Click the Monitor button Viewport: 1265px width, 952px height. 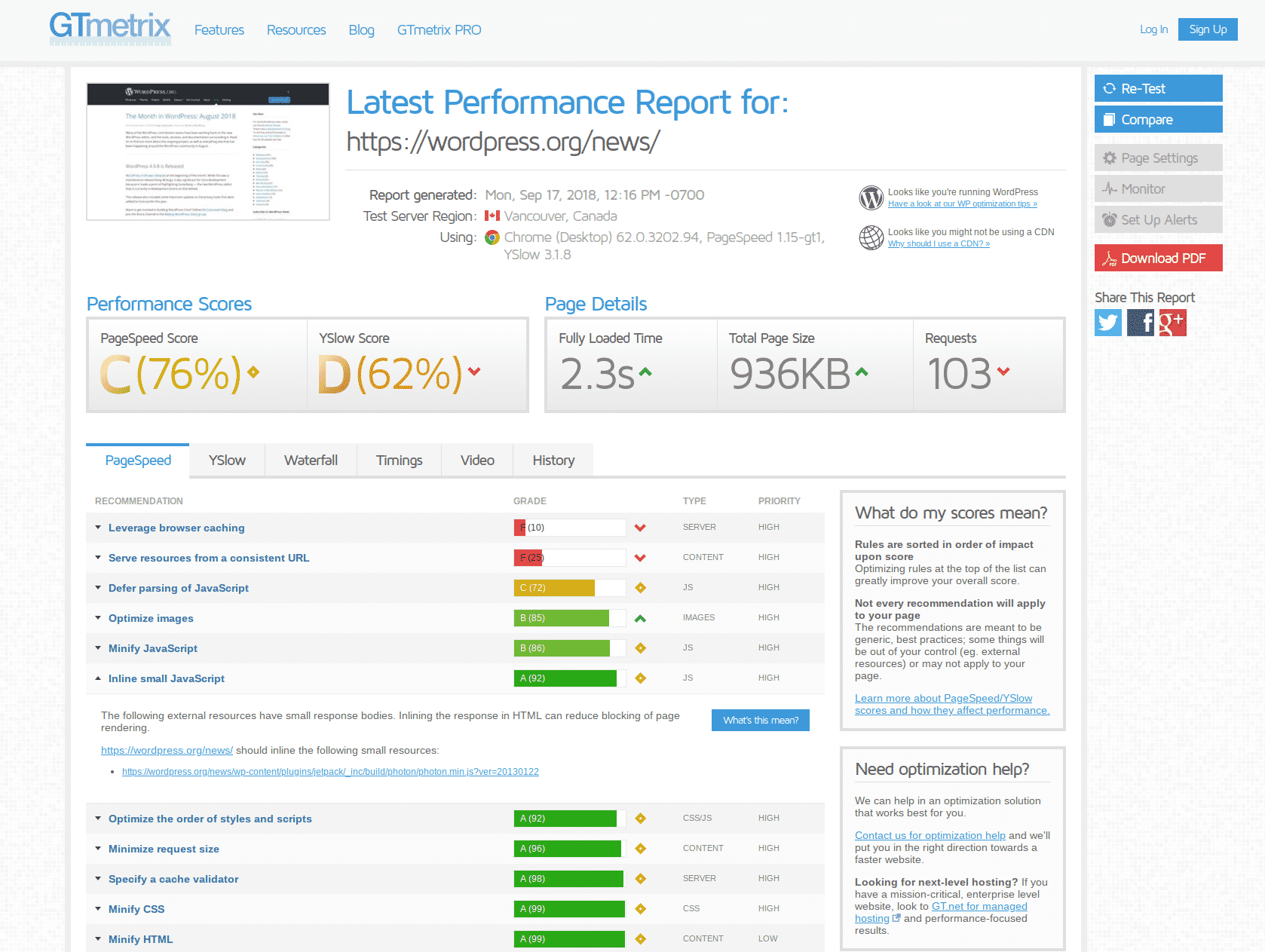1158,188
